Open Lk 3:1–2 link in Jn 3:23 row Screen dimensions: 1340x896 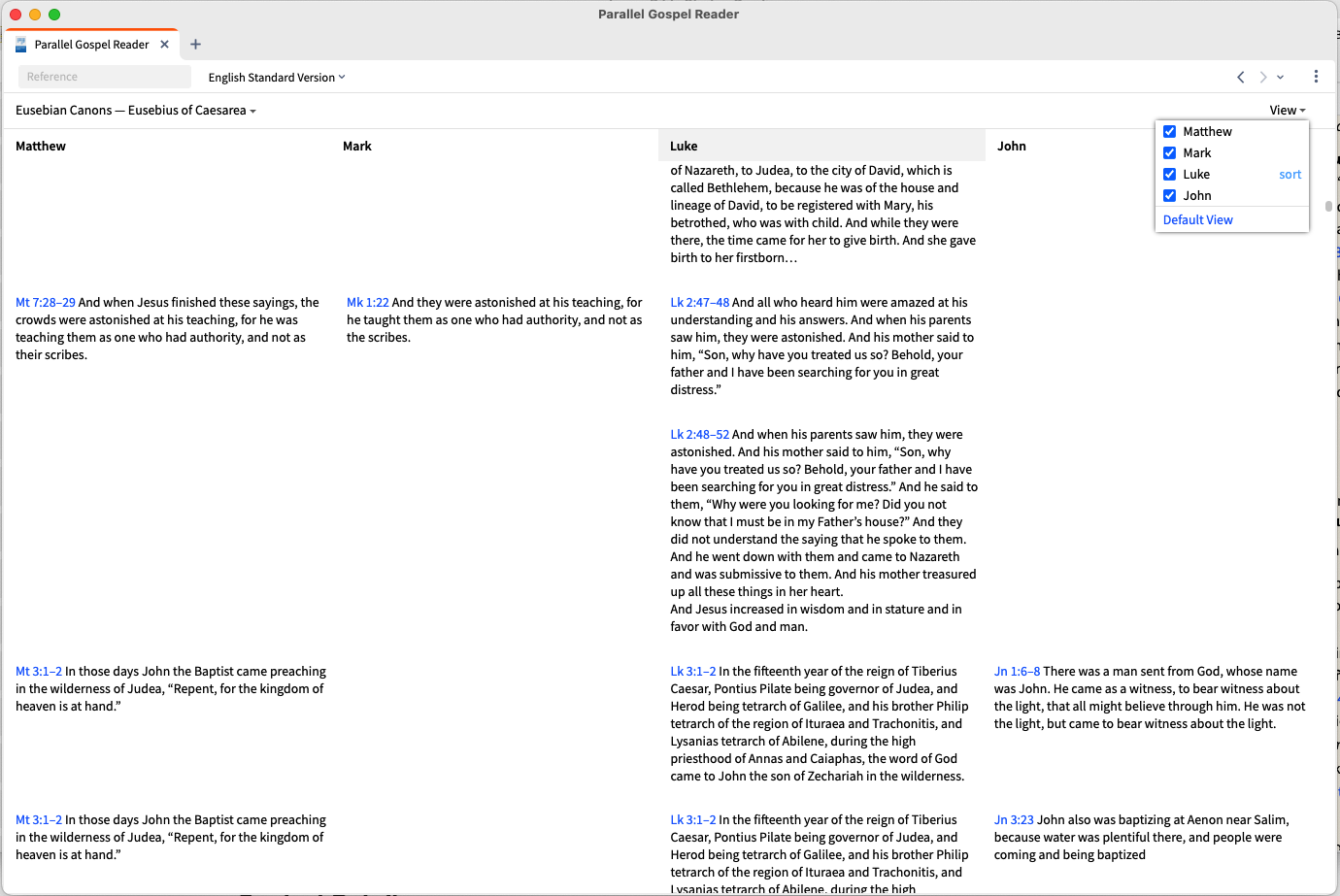point(693,820)
